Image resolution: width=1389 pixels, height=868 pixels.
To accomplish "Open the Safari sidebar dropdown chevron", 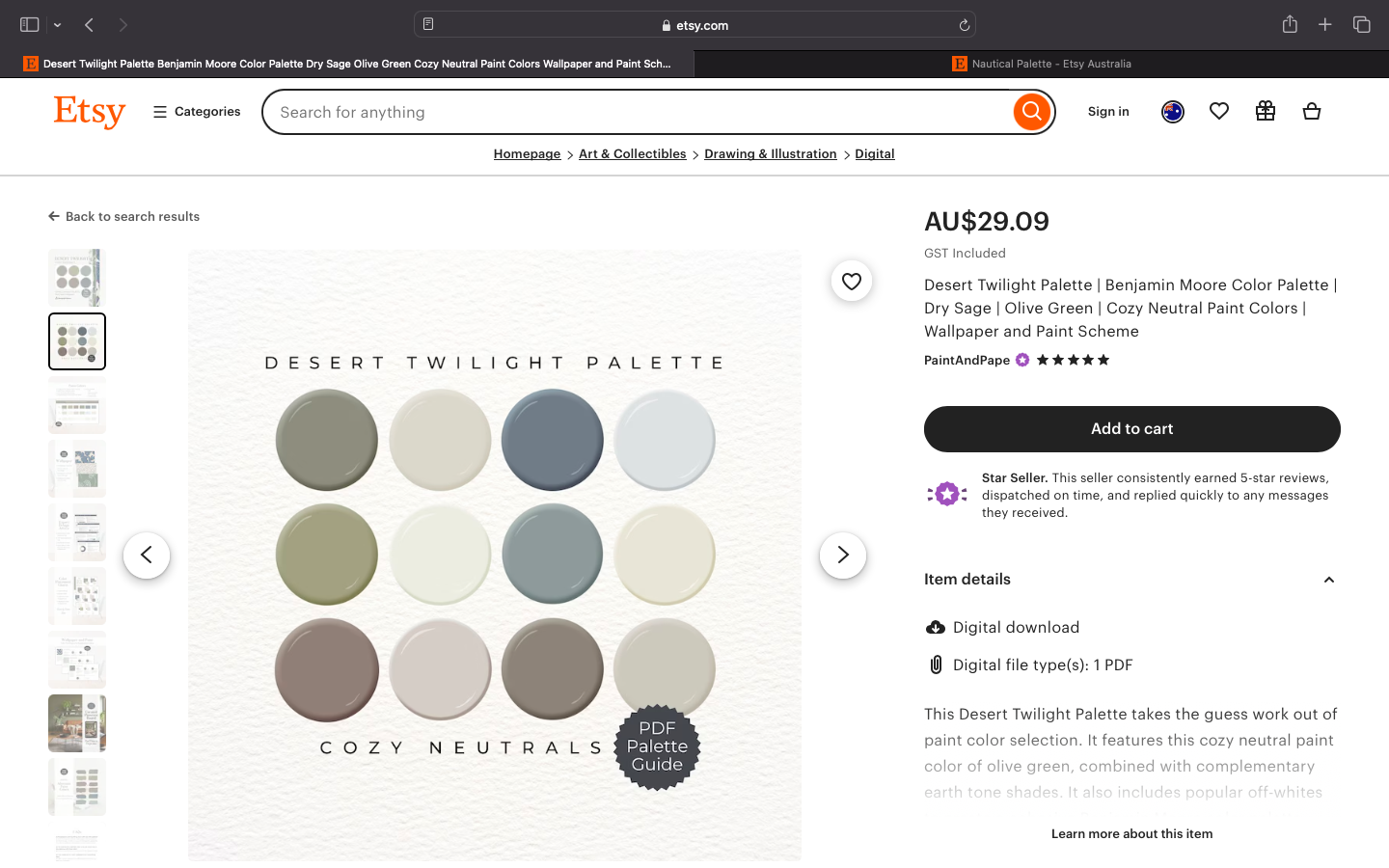I will tap(58, 25).
